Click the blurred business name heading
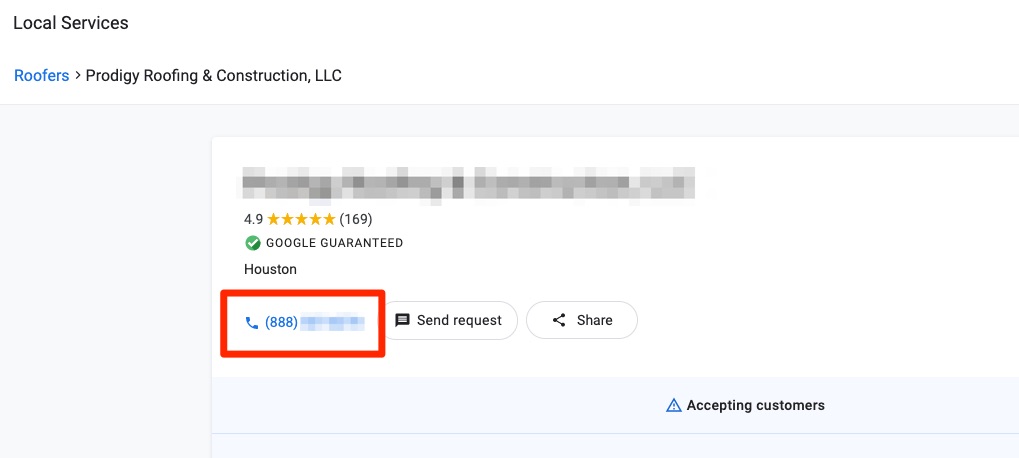1019x458 pixels. click(x=479, y=184)
